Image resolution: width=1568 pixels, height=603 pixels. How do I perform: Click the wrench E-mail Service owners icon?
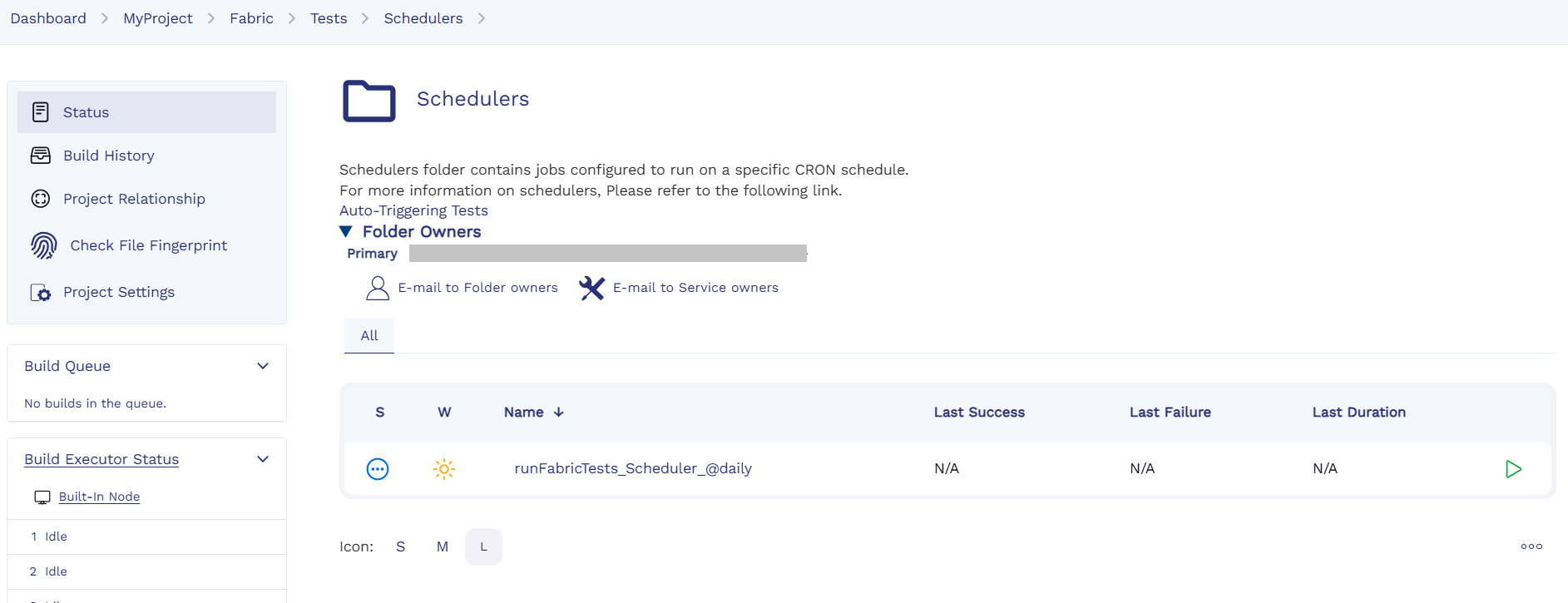[591, 288]
